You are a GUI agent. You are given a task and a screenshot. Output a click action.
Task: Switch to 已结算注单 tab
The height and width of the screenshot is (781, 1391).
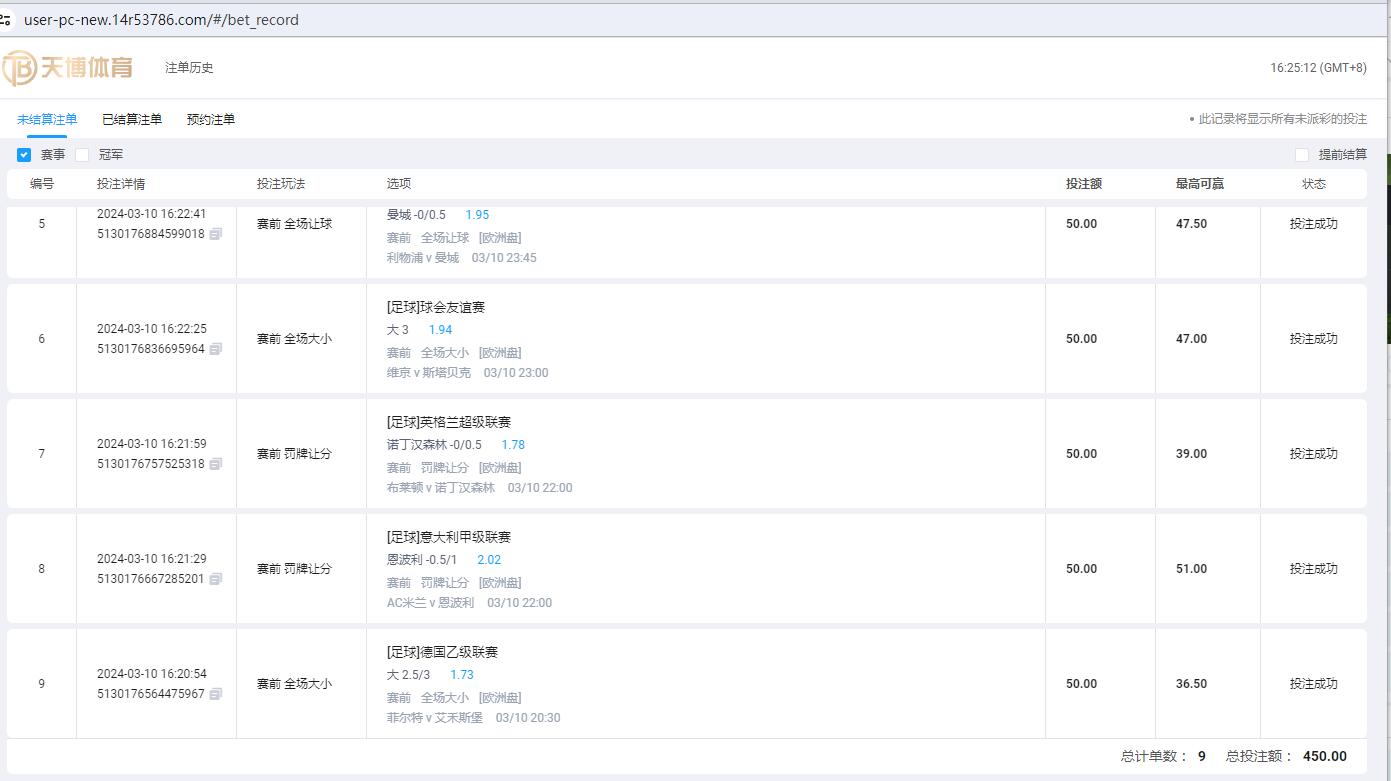pos(132,119)
